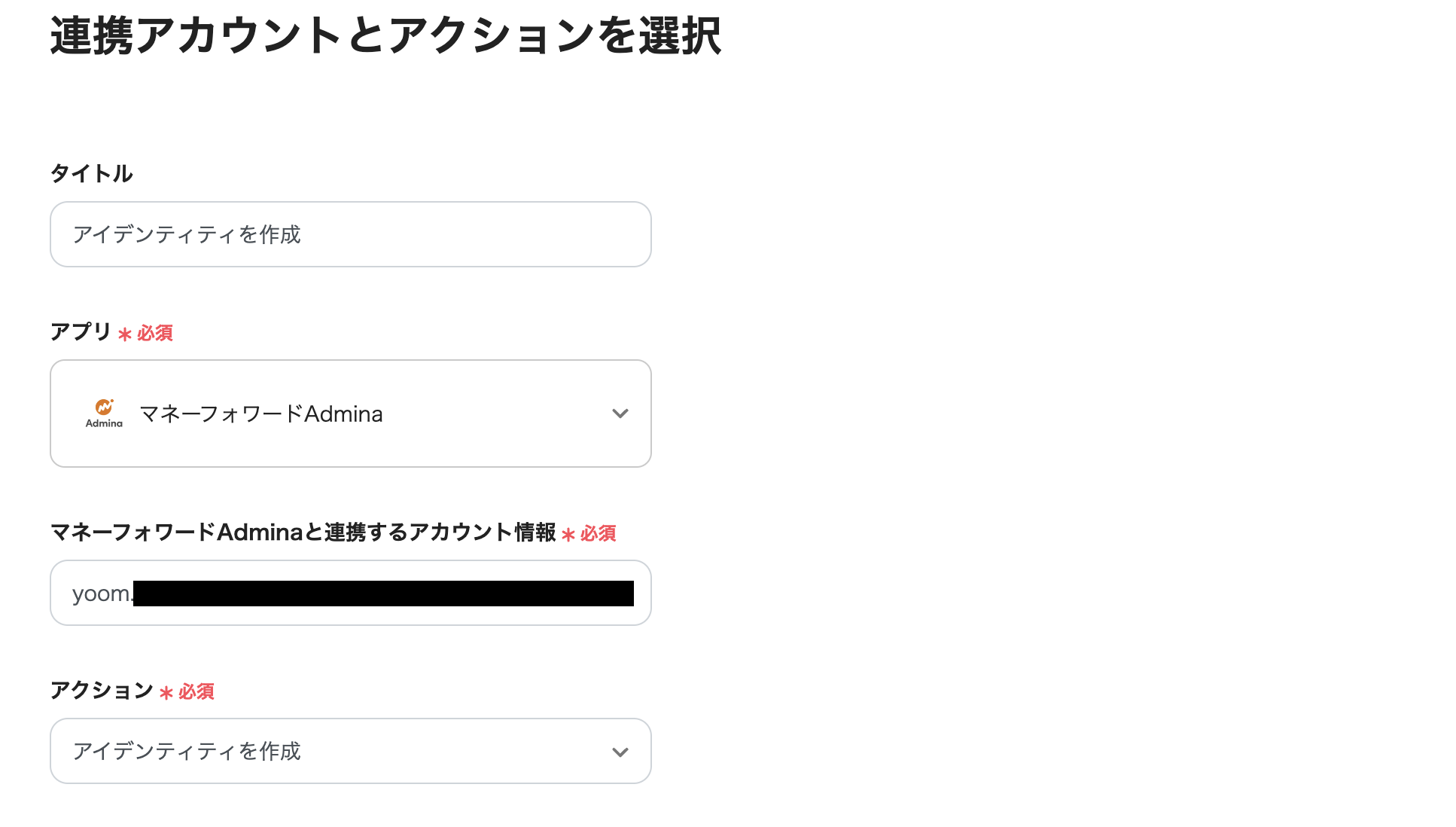
Task: Click the タイトル input field
Action: 350,234
